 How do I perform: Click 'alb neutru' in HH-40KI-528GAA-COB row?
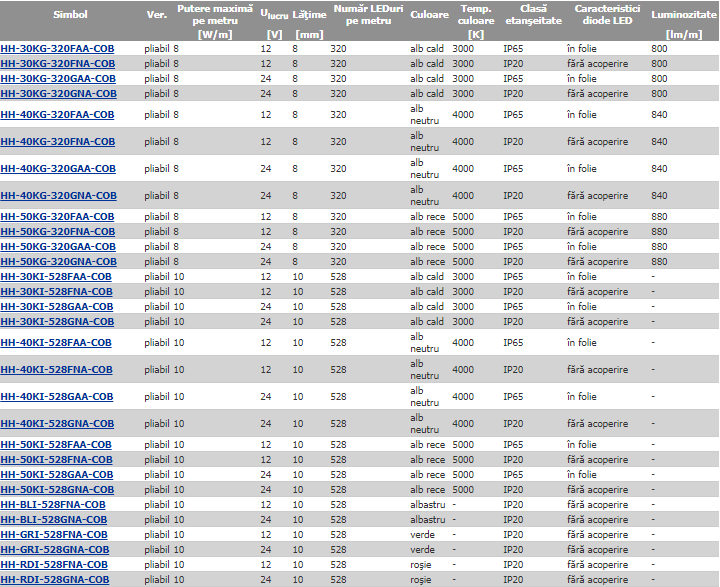coord(424,397)
